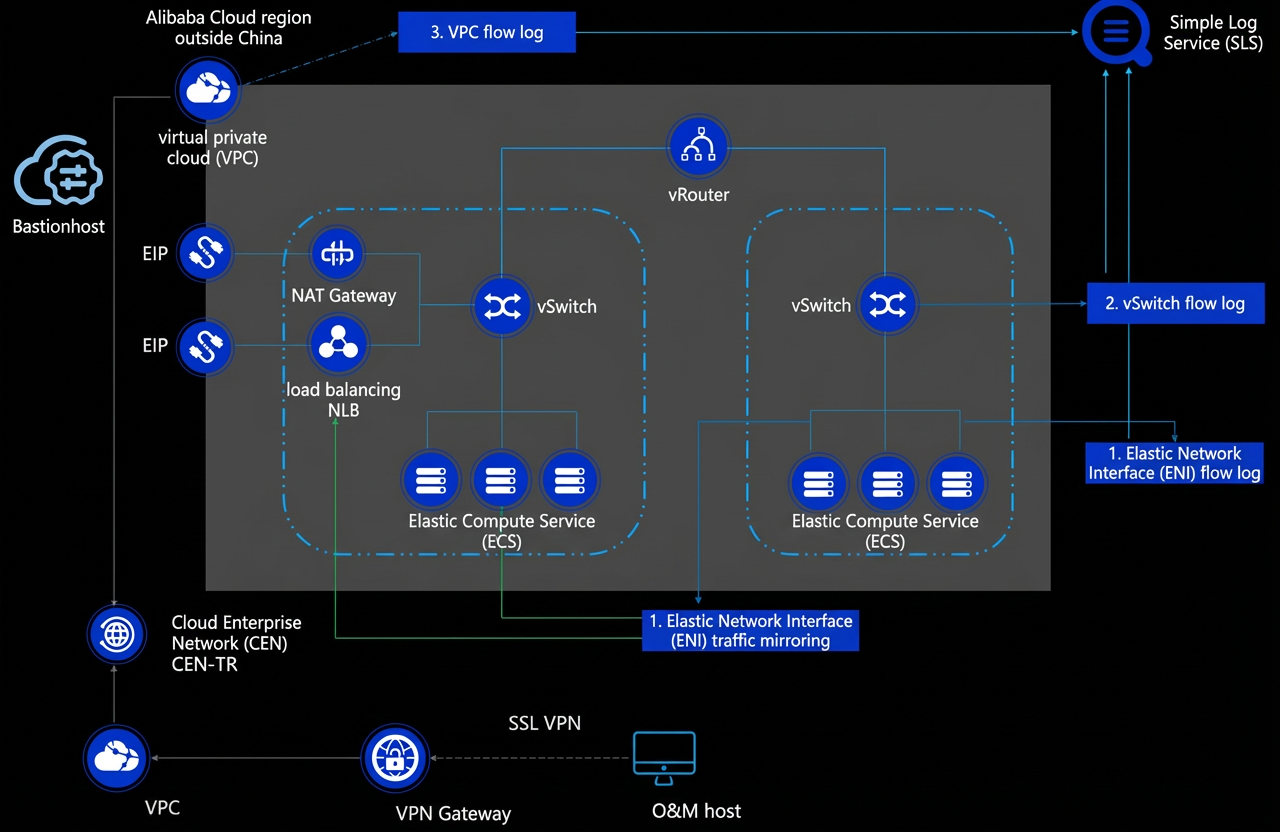This screenshot has height=832, width=1280.
Task: Click the 'load balancing NLB' label
Action: point(344,399)
